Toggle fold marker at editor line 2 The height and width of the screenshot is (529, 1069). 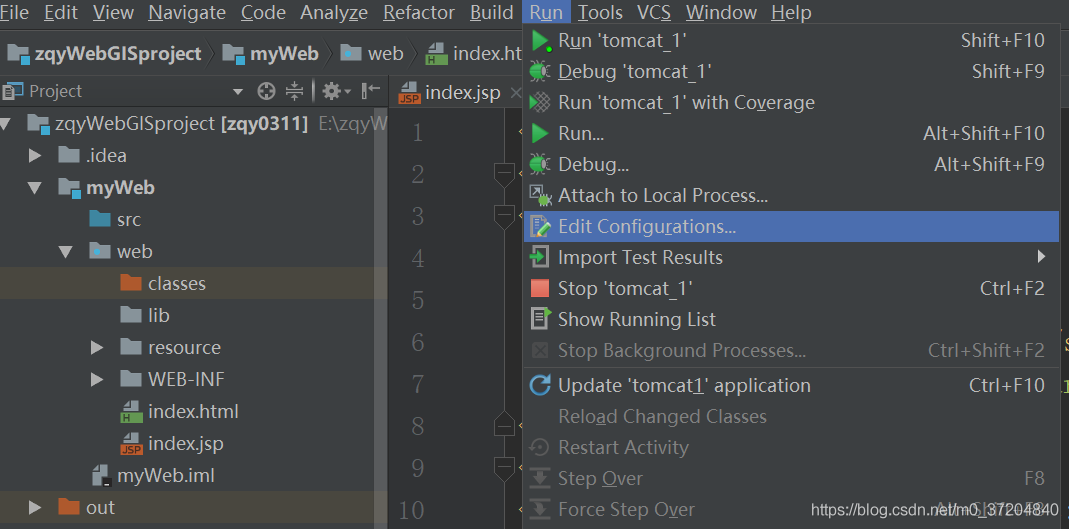click(505, 175)
